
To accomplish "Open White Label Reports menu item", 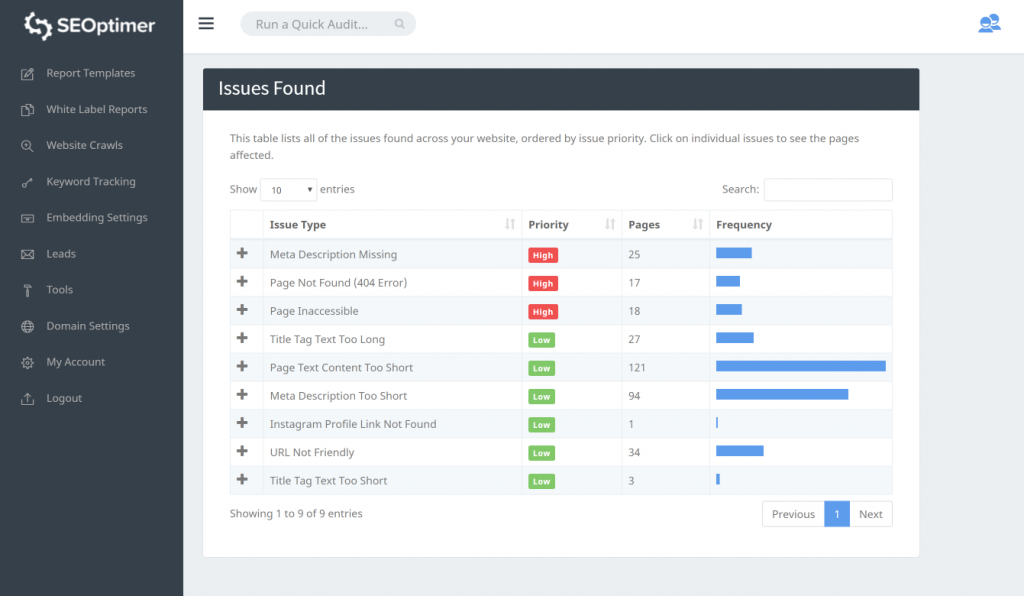I will coord(96,110).
